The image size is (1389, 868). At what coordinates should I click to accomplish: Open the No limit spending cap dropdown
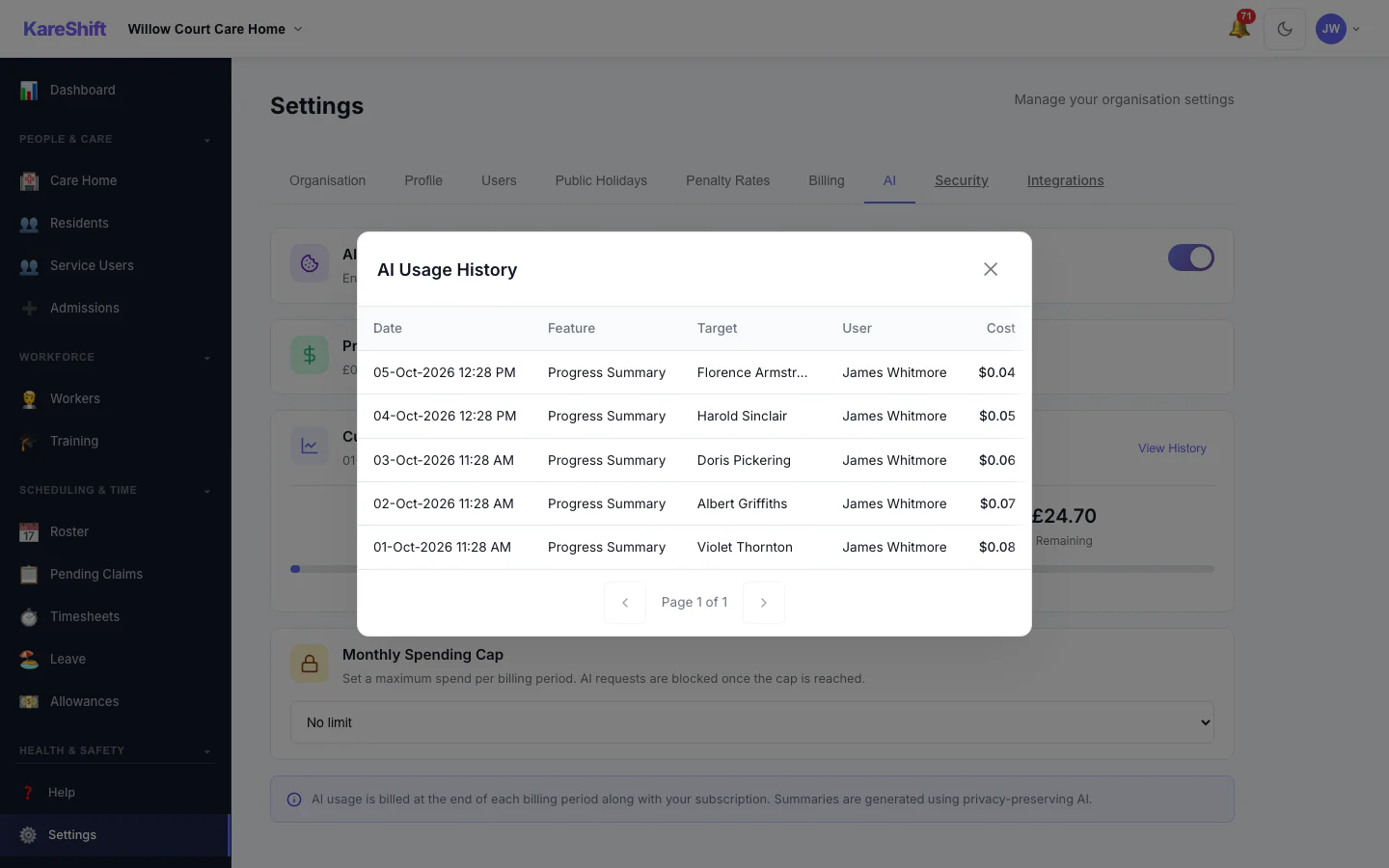point(752,722)
